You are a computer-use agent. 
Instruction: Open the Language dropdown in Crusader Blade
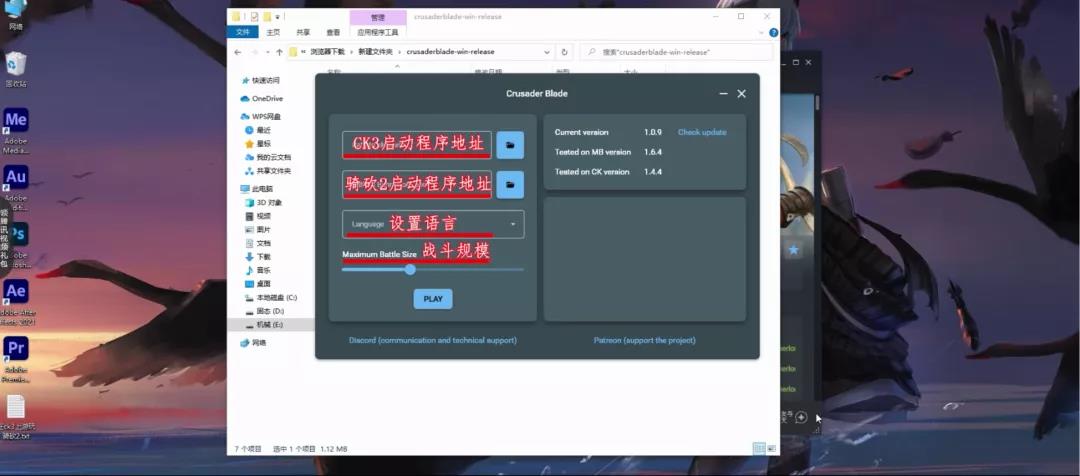pos(433,224)
